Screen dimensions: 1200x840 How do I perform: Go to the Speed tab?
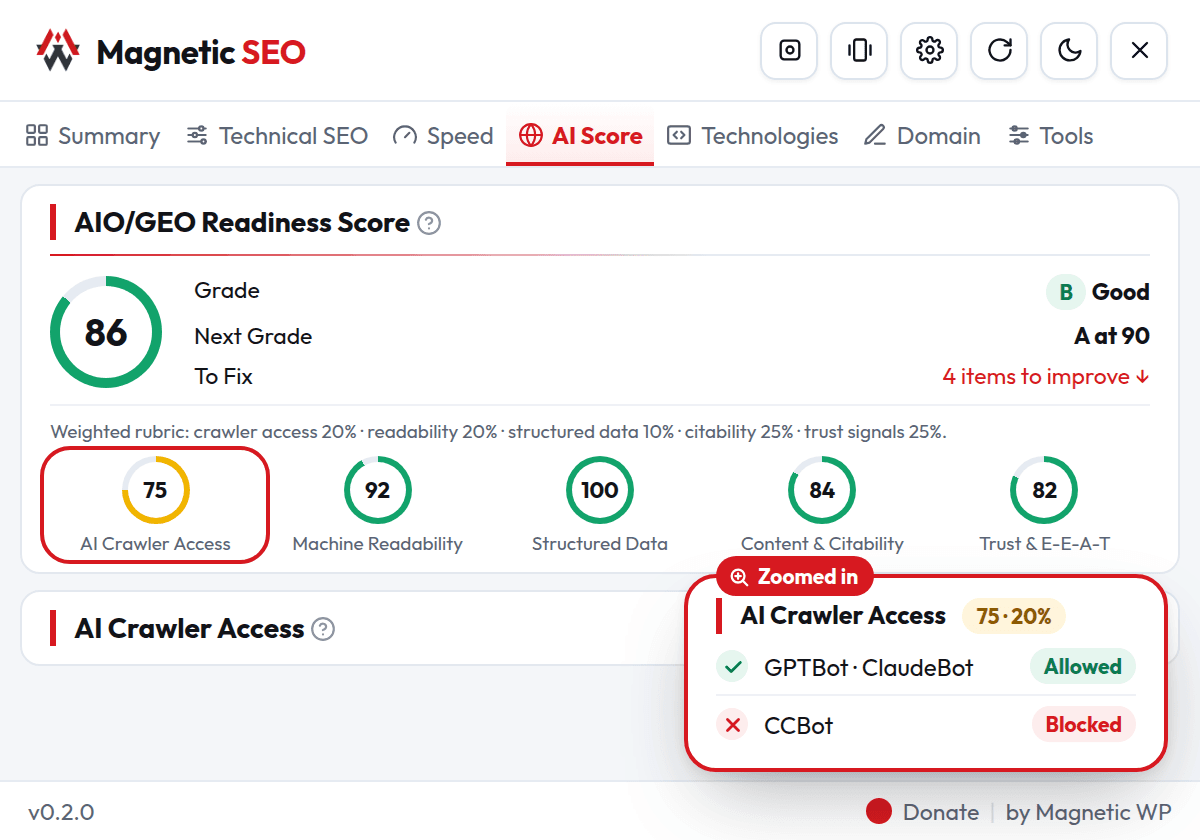[x=443, y=136]
